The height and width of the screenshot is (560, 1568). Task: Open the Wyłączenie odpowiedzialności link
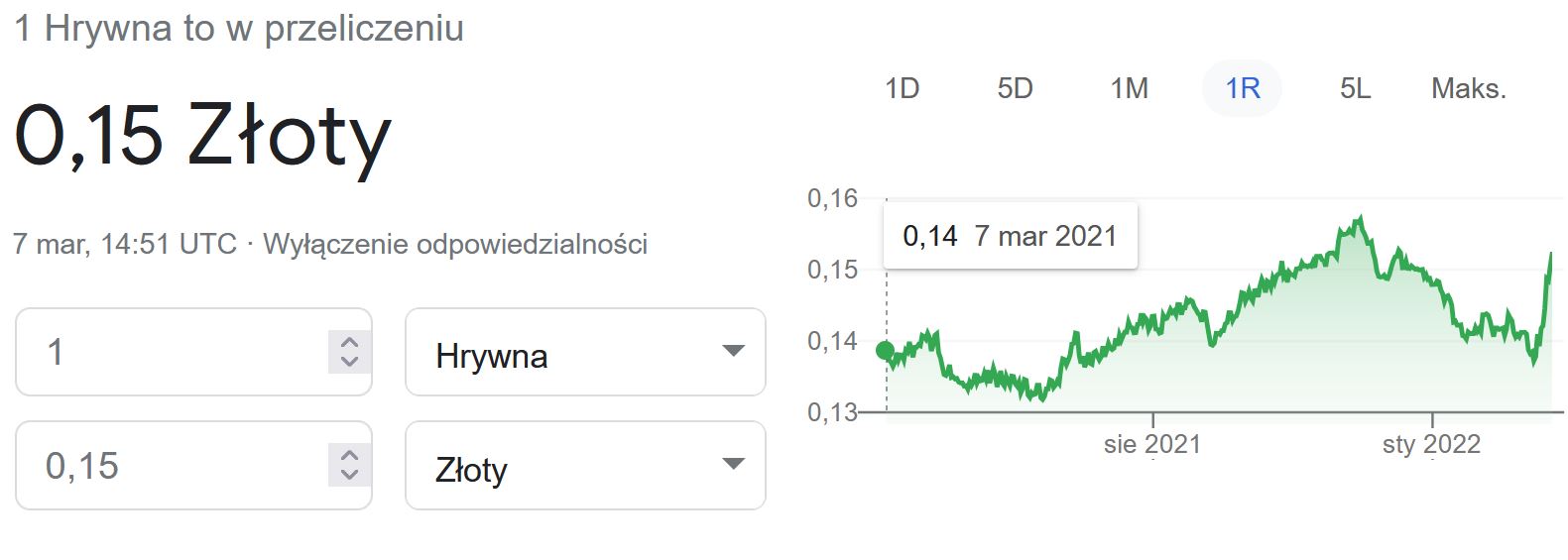(x=455, y=244)
